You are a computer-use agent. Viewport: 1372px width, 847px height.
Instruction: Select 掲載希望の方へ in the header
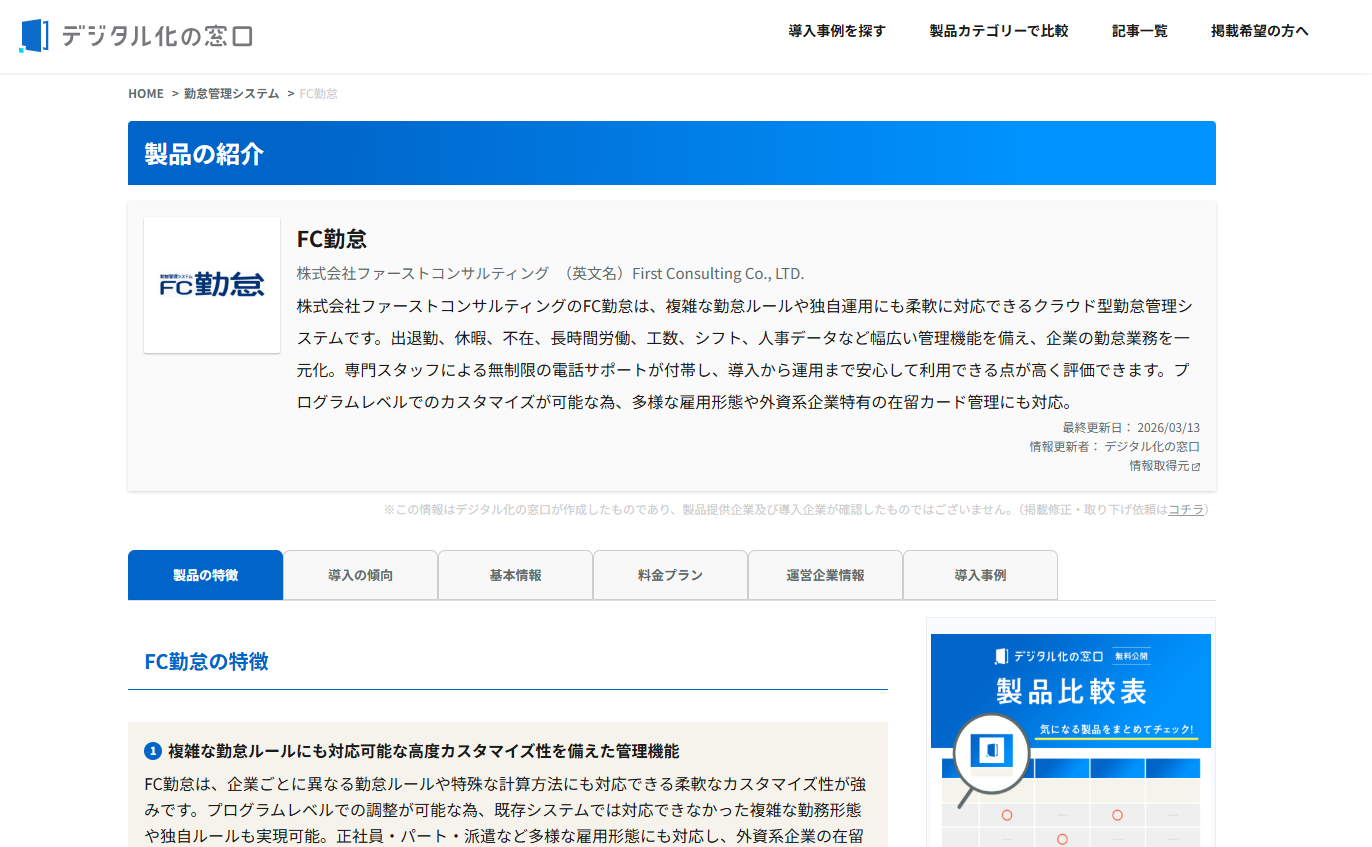click(x=1259, y=31)
